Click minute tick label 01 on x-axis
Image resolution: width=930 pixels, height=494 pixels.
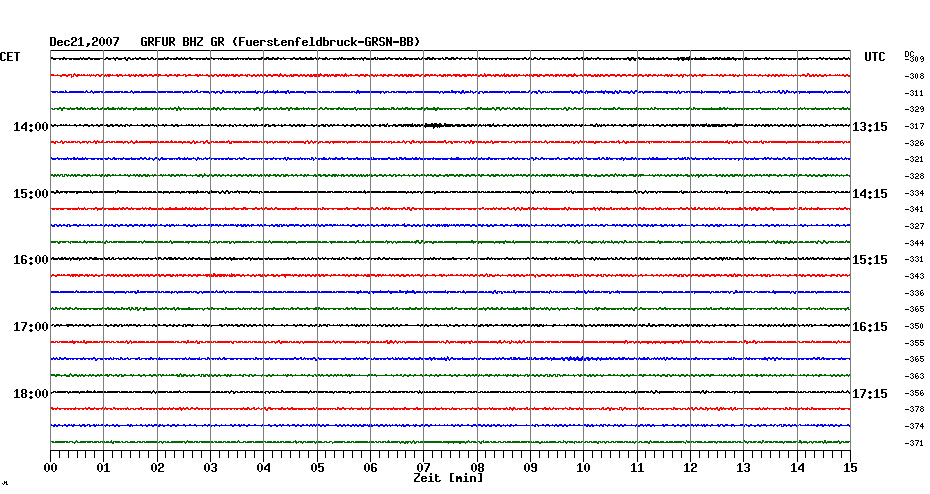point(104,467)
